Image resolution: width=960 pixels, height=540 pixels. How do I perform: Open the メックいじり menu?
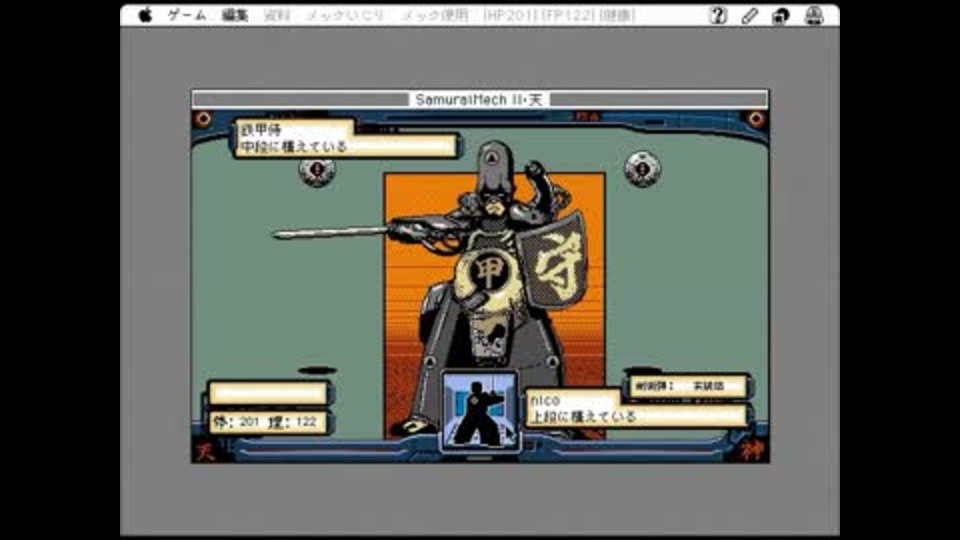pos(345,15)
